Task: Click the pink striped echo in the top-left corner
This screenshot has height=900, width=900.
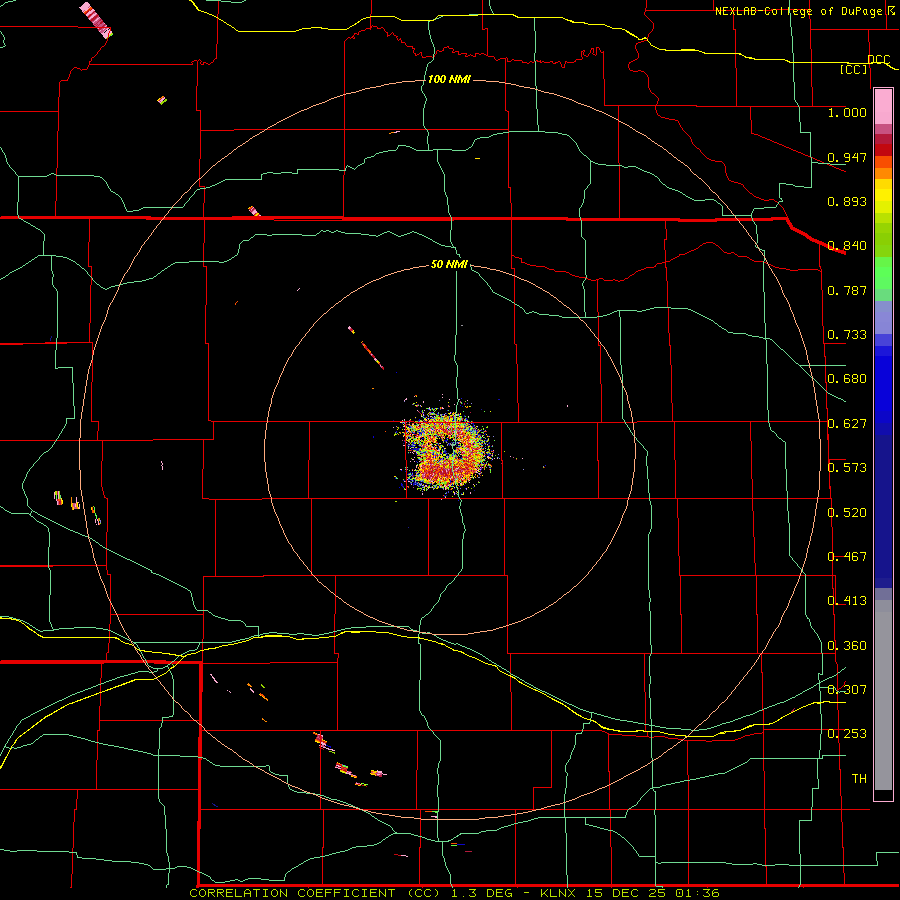Action: coord(96,20)
